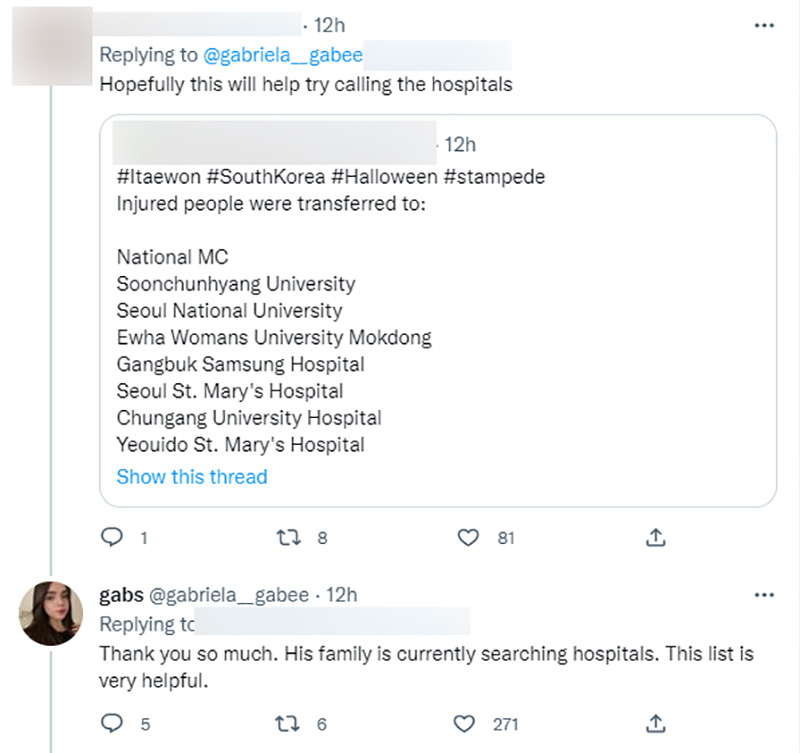This screenshot has height=753, width=800.
Task: Open more options for gabs' tweet
Action: tap(764, 596)
